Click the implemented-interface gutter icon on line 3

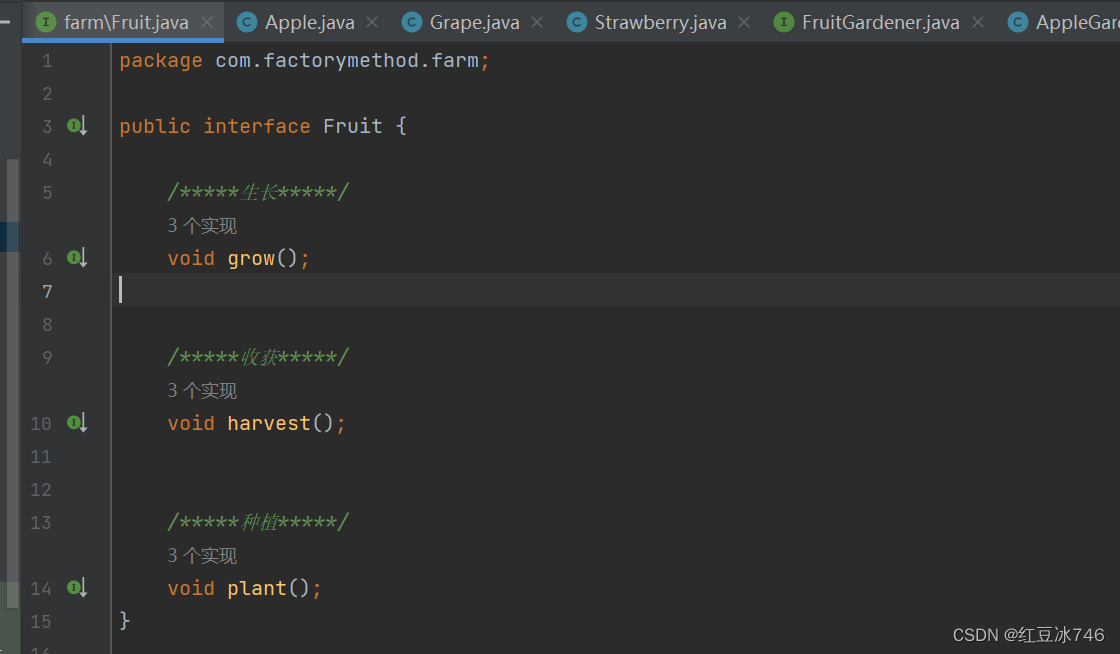pyautogui.click(x=77, y=126)
